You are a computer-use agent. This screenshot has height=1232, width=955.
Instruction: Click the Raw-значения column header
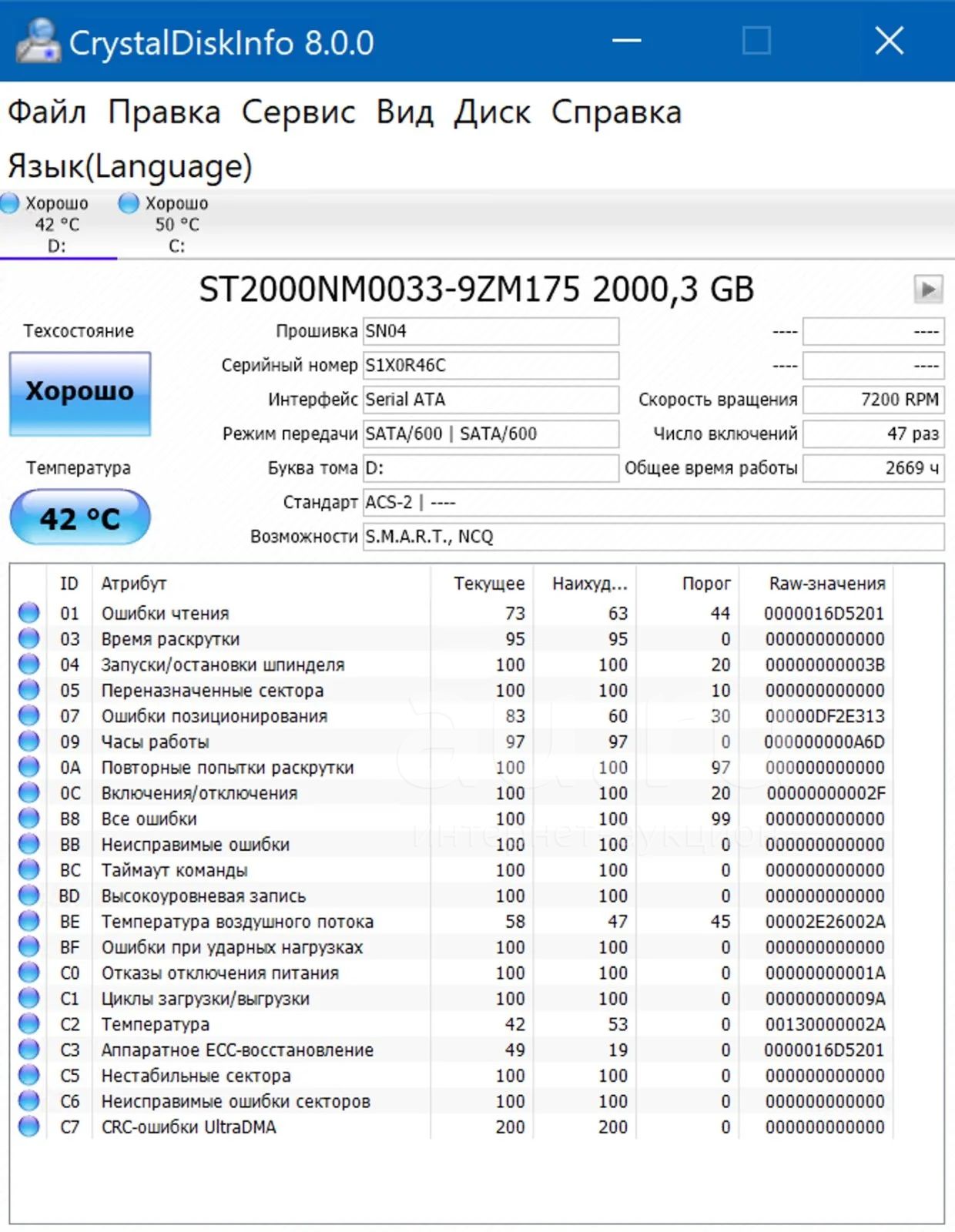816,584
